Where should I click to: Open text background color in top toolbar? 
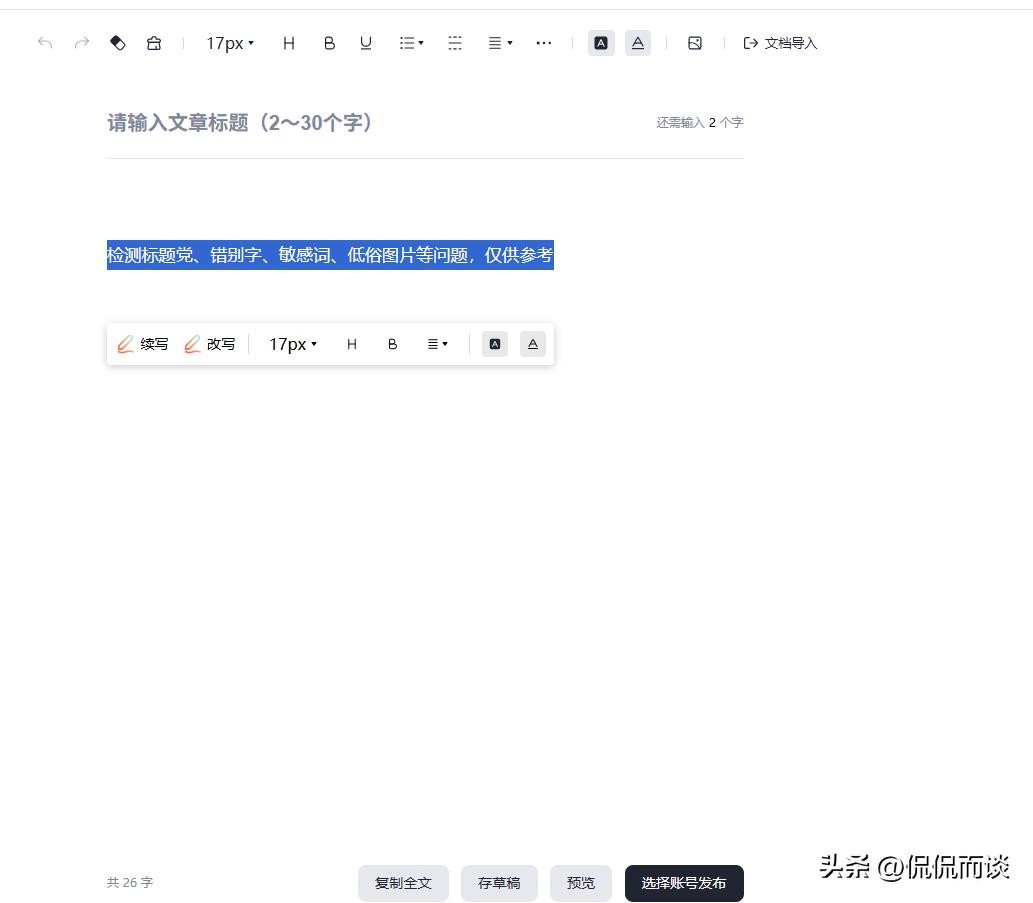(601, 43)
